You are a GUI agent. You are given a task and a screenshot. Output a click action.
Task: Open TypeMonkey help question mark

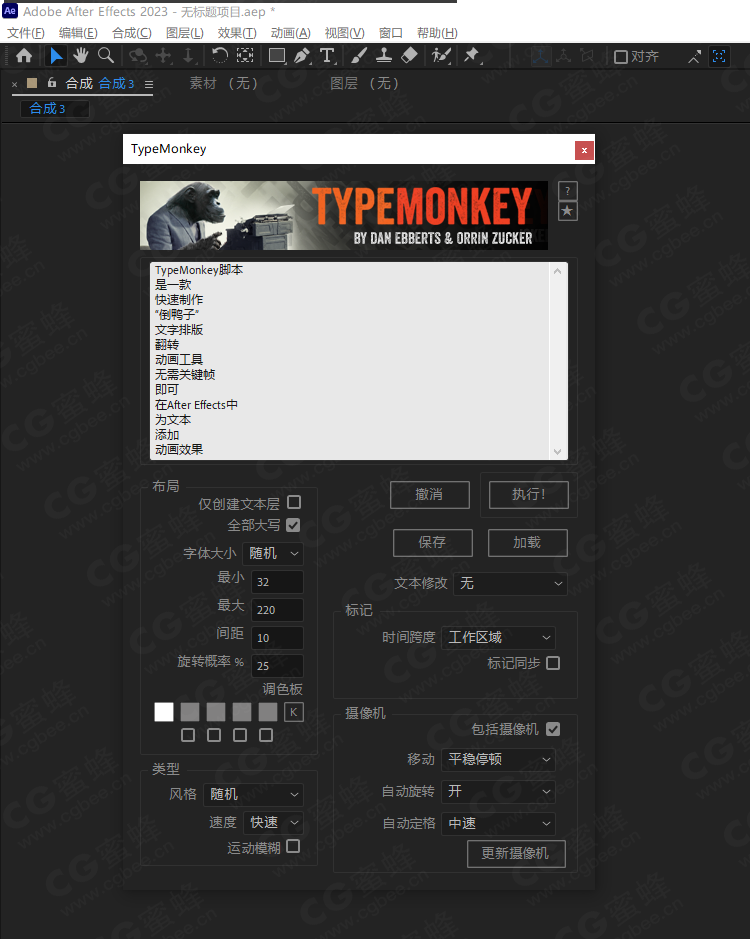567,191
